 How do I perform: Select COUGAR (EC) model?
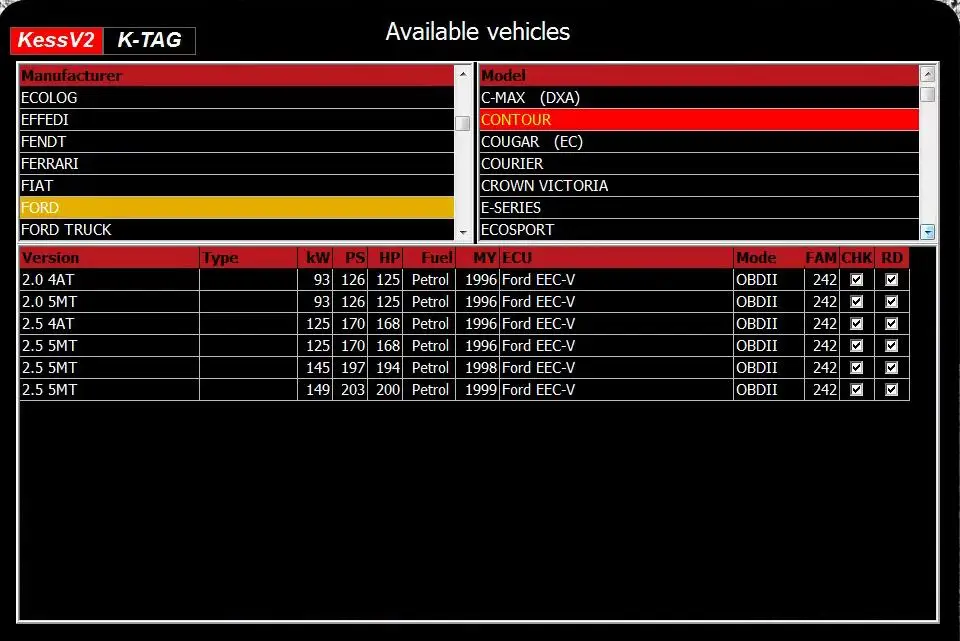(x=699, y=141)
